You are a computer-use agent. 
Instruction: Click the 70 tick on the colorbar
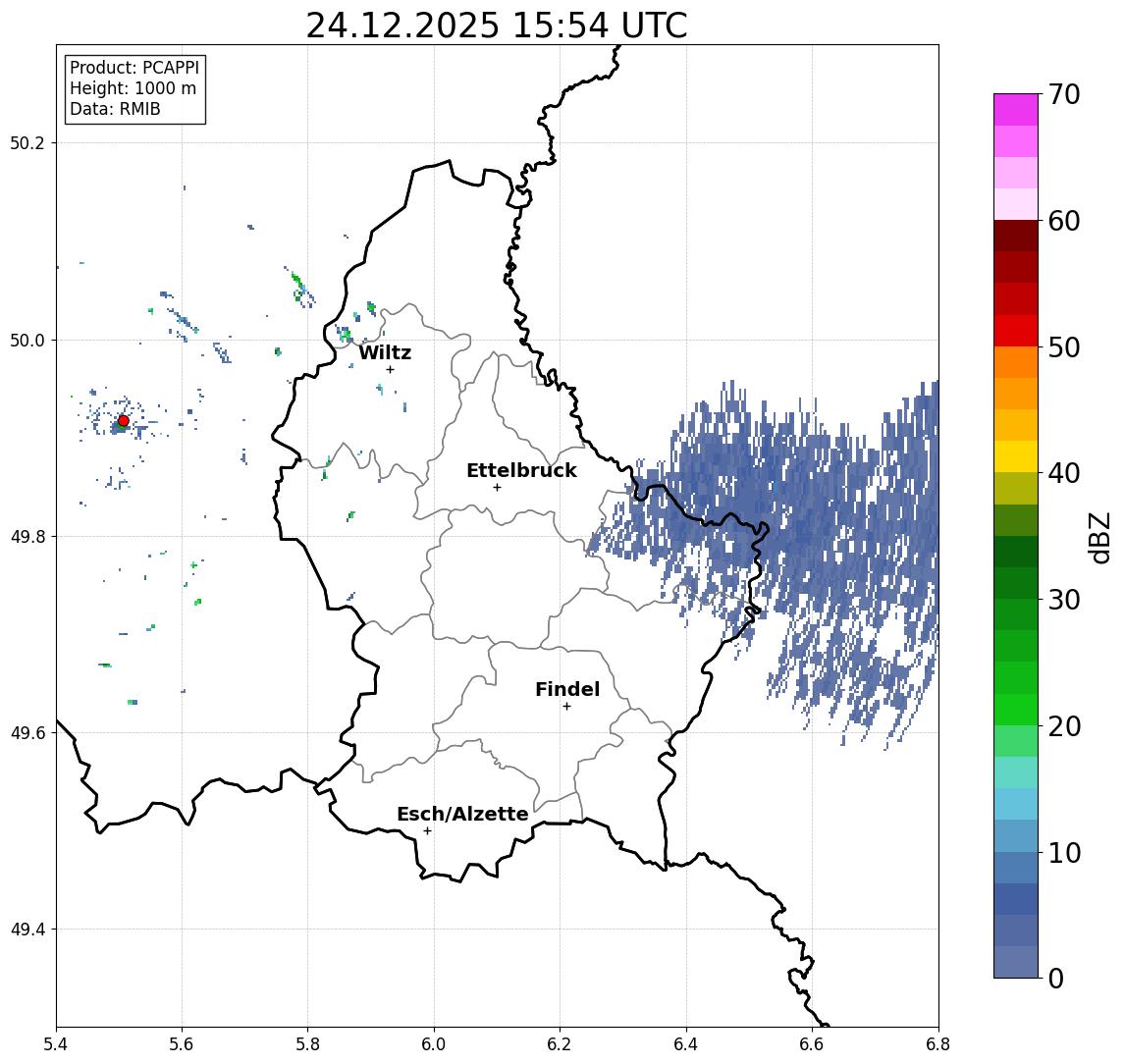coord(1064,94)
